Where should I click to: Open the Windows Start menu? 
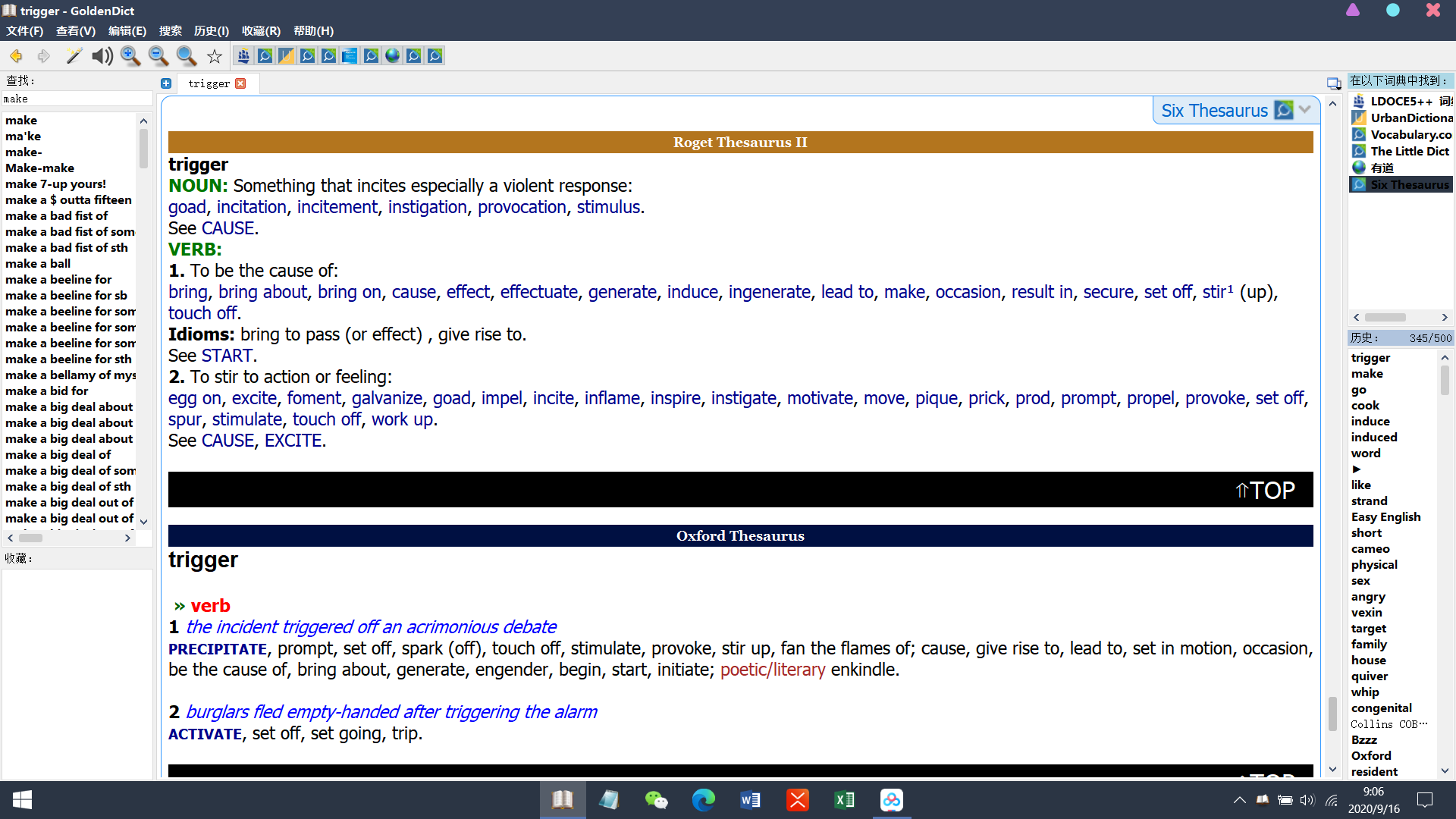click(x=22, y=800)
